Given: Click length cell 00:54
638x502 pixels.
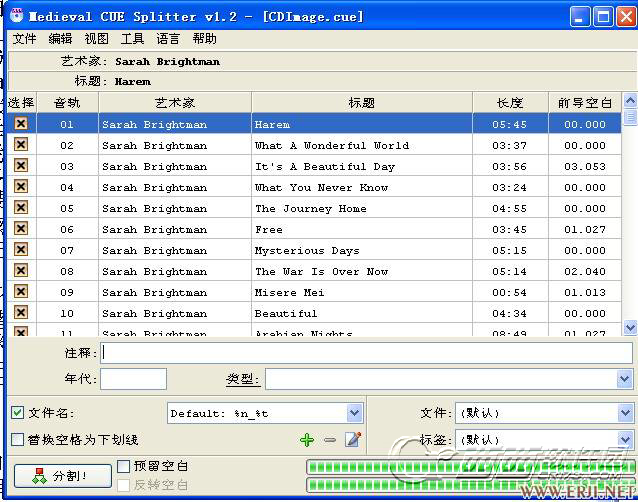Looking at the screenshot, I should pyautogui.click(x=509, y=292).
